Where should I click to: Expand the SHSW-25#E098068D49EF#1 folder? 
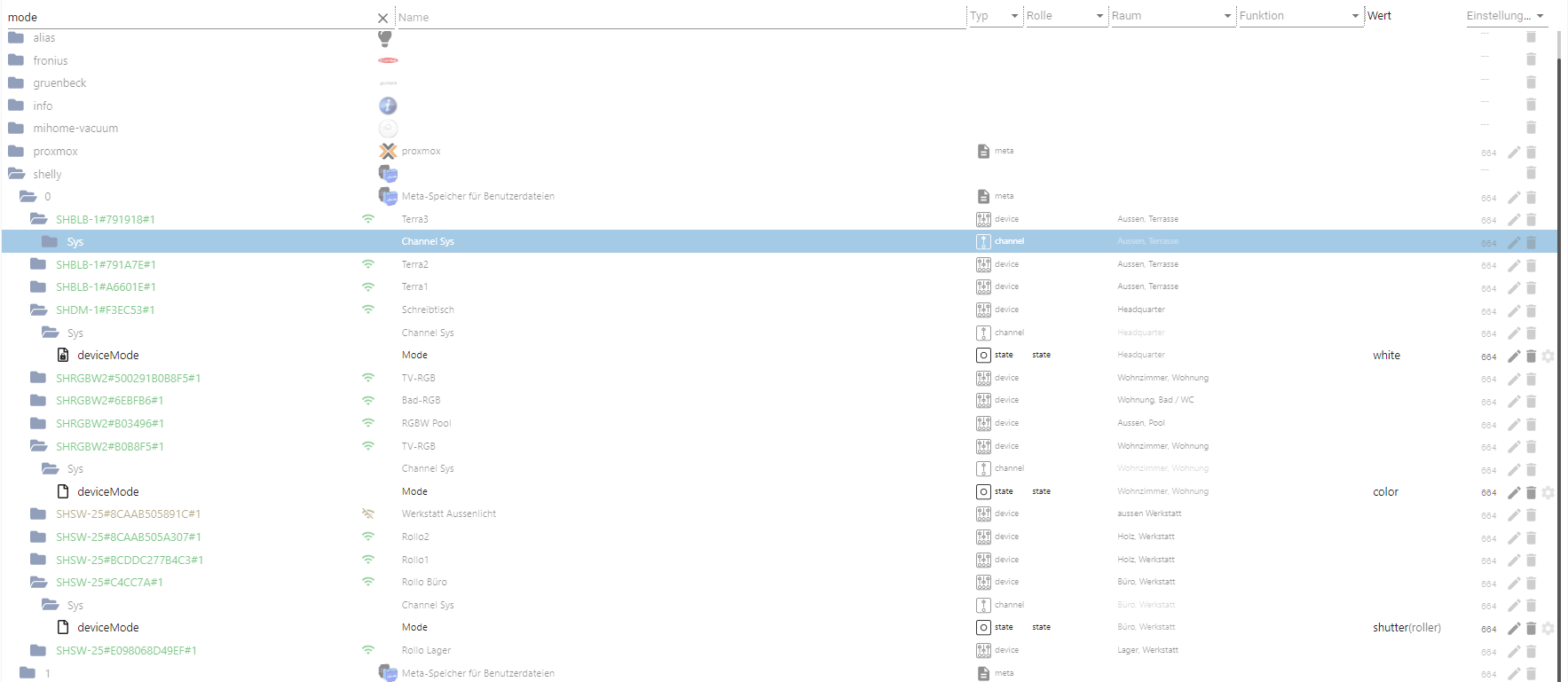click(x=38, y=650)
